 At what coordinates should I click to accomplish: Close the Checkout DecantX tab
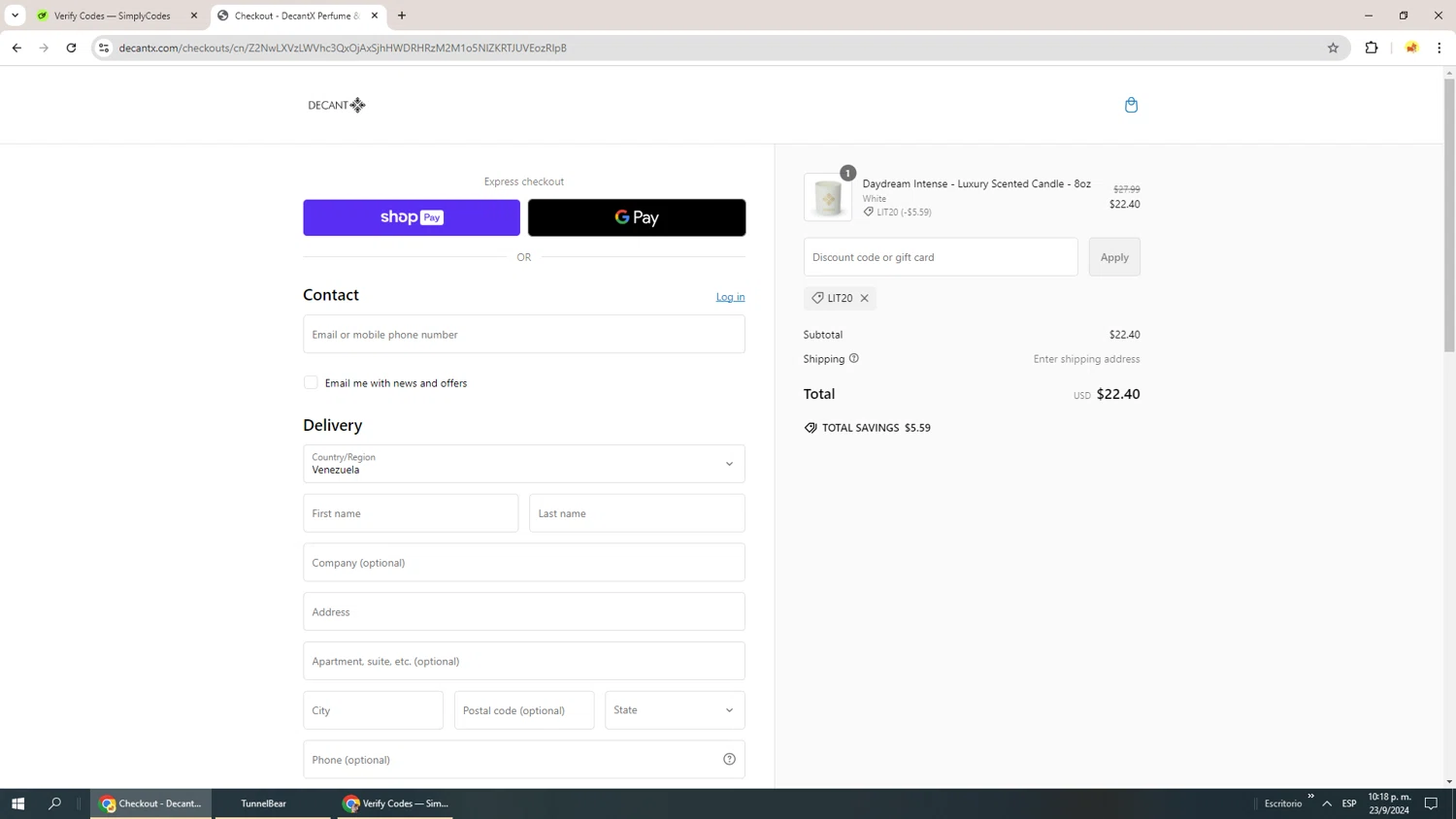tap(375, 16)
